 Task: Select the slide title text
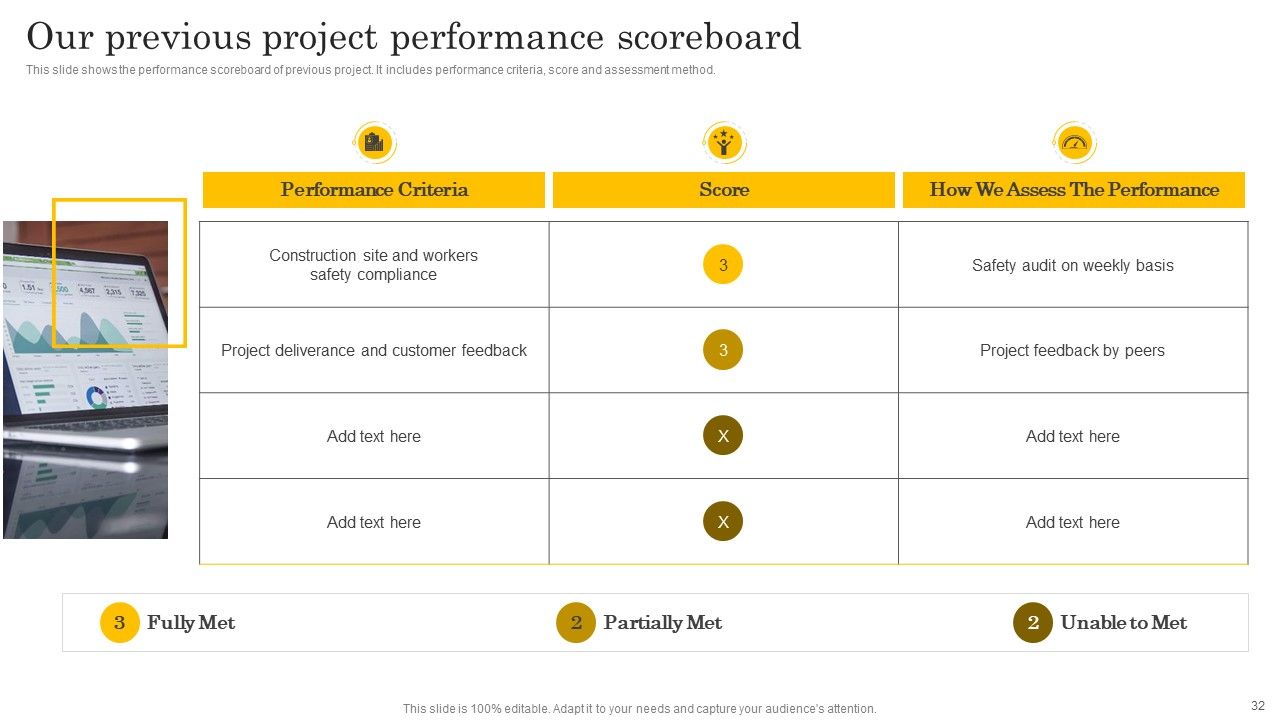click(414, 37)
